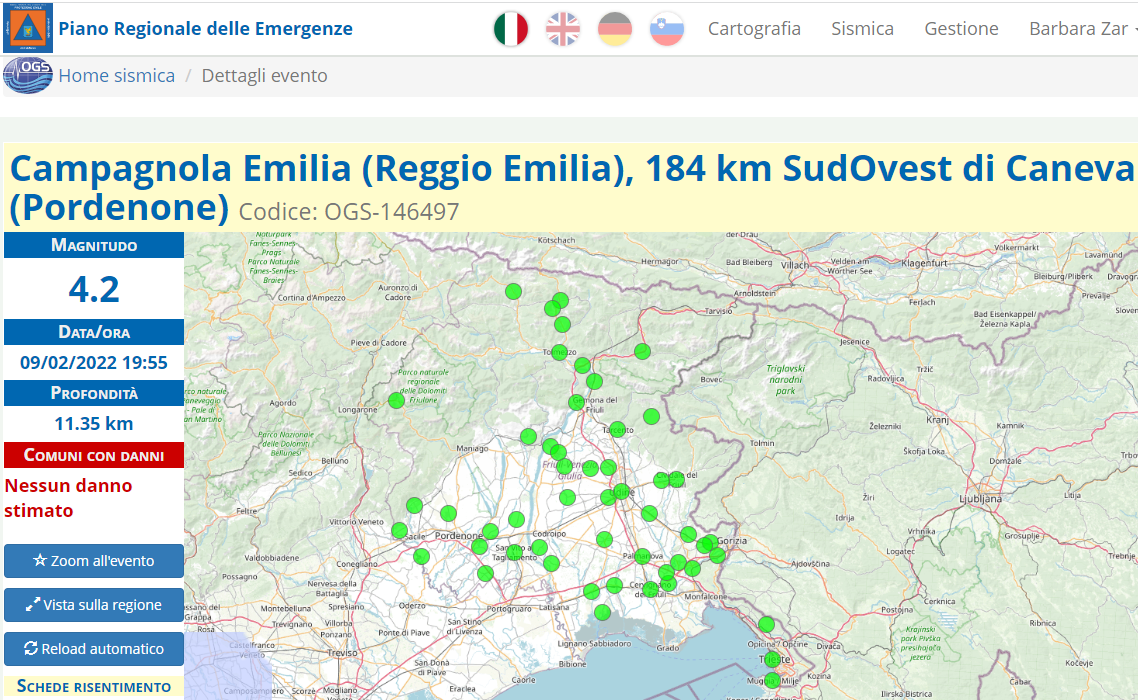Click green marker at Trieste
1138x700 pixels.
770,660
